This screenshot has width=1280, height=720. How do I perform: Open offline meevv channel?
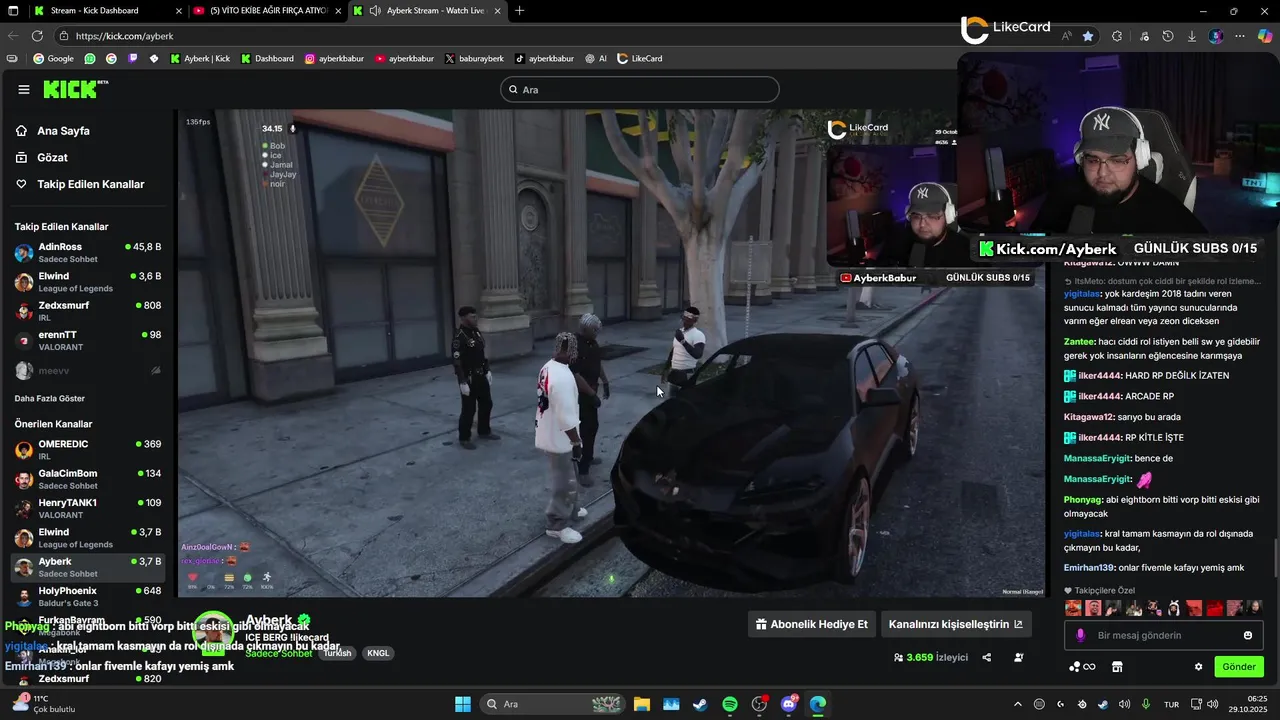click(x=88, y=370)
